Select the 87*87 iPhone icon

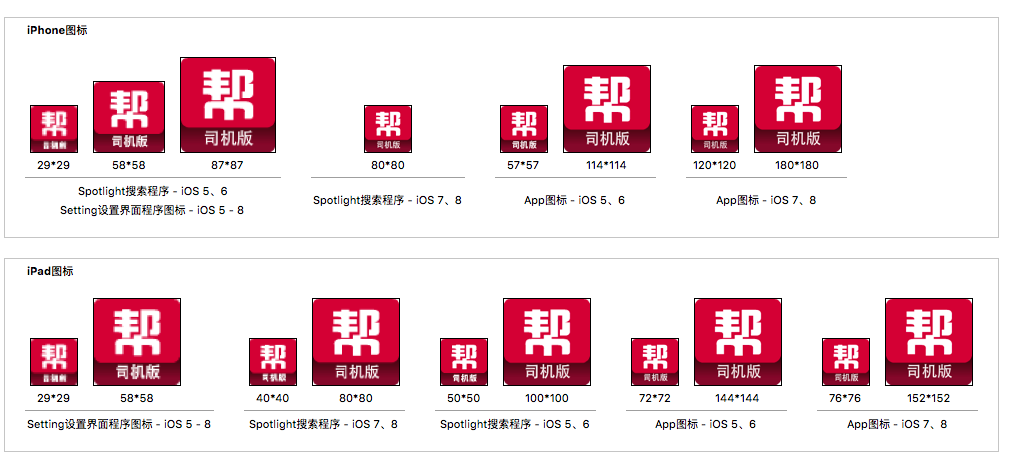(x=228, y=105)
